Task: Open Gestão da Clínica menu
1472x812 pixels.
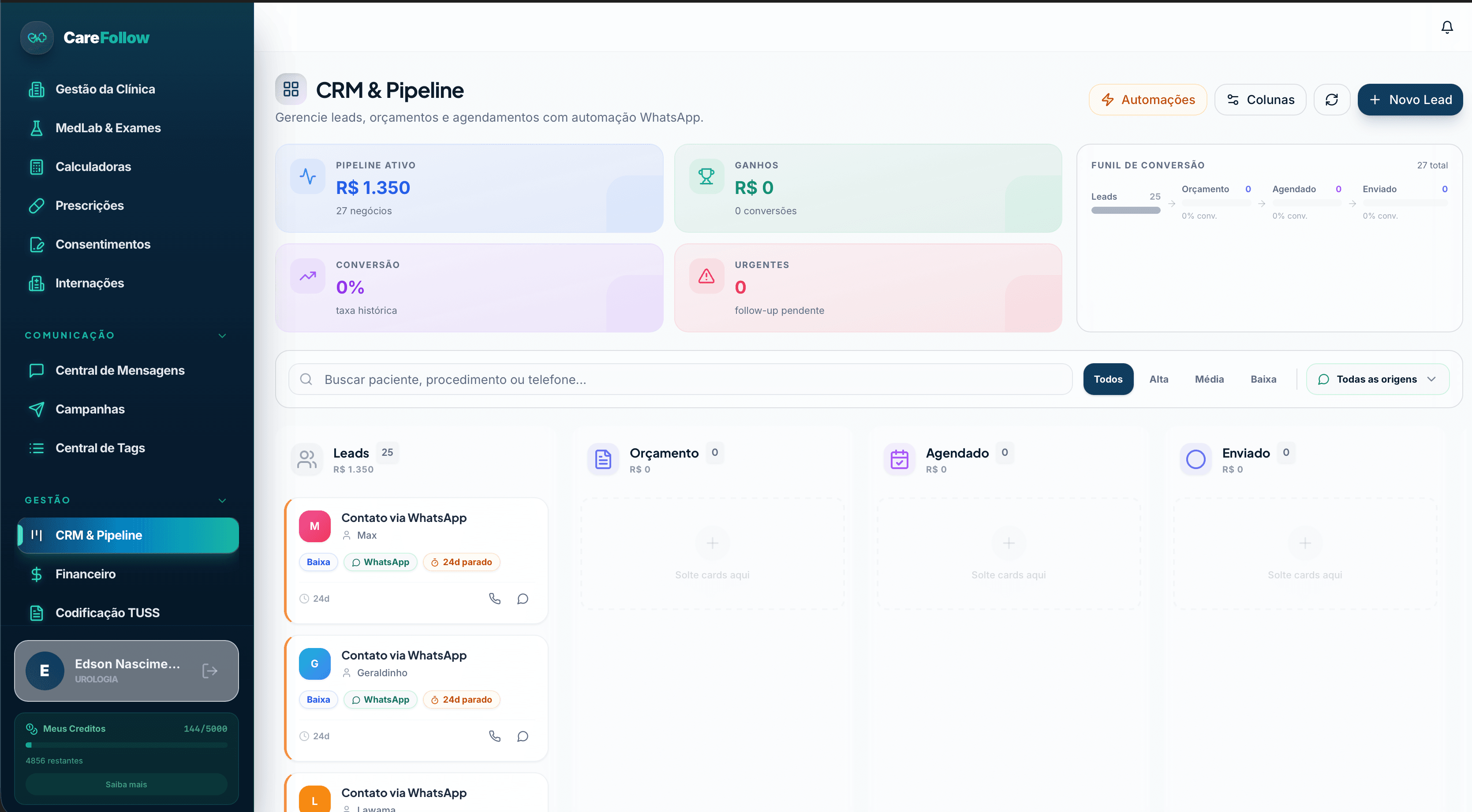Action: pos(127,89)
